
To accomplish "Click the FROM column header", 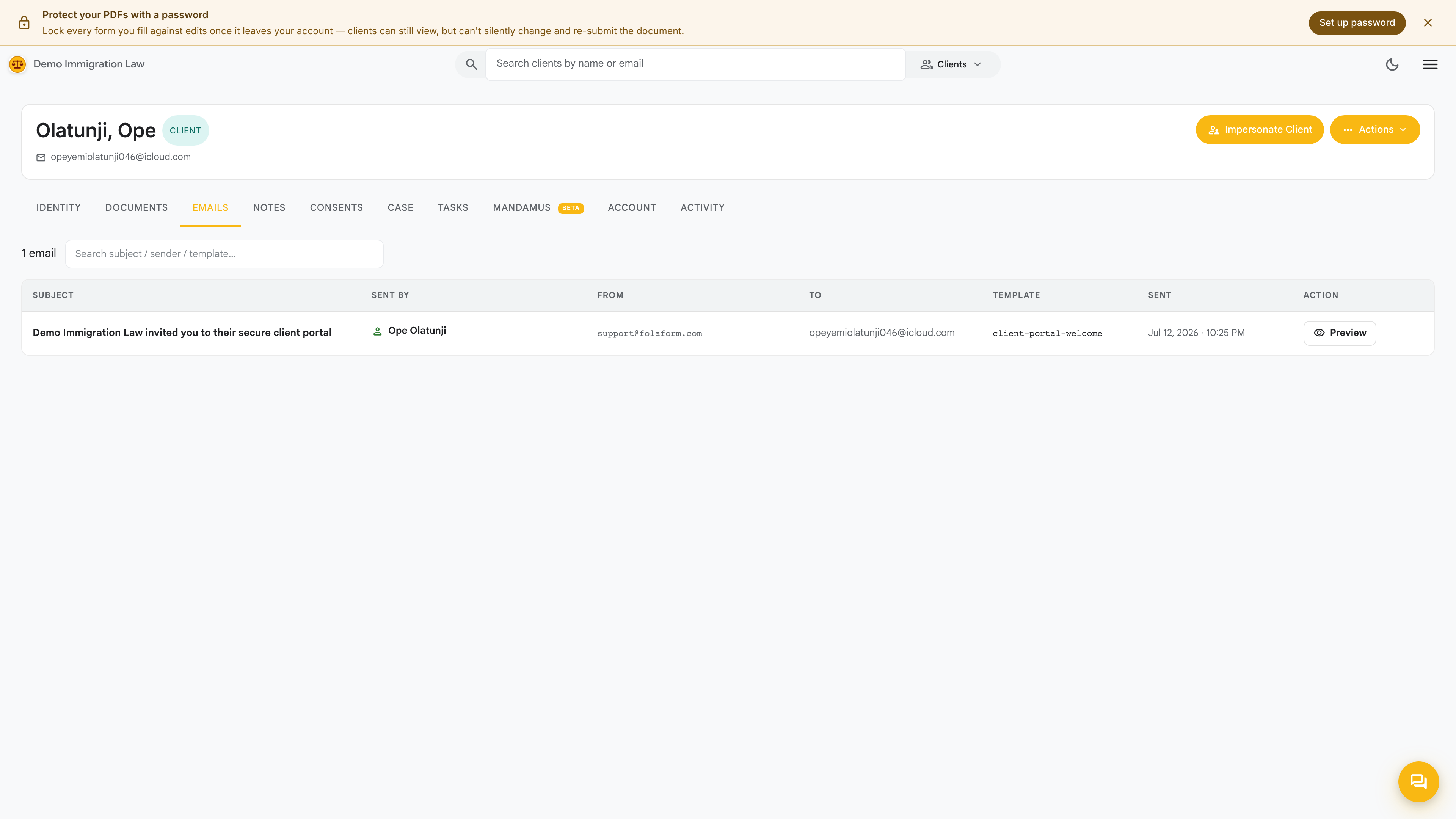I will click(610, 295).
